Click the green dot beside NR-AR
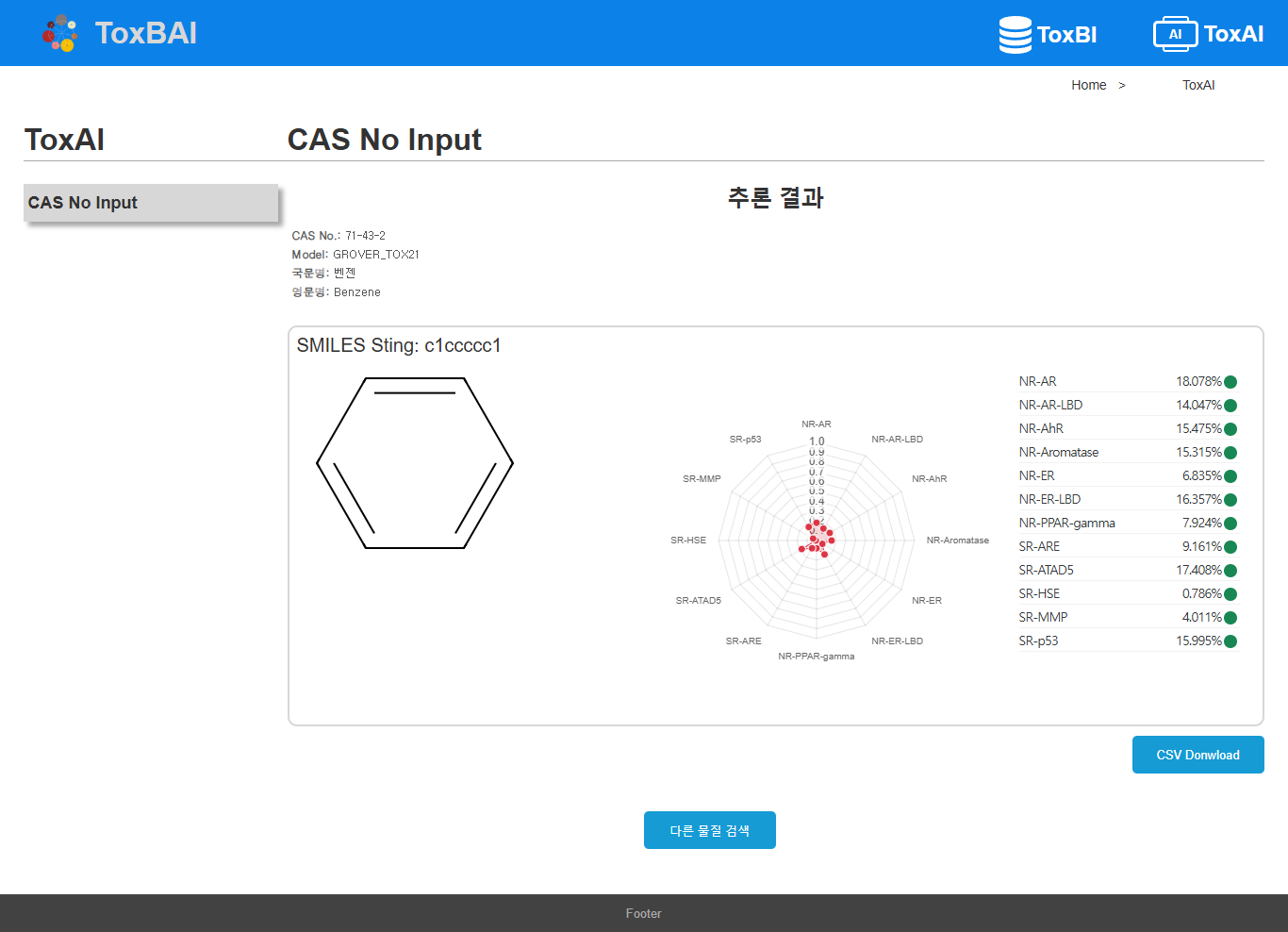 tap(1230, 382)
